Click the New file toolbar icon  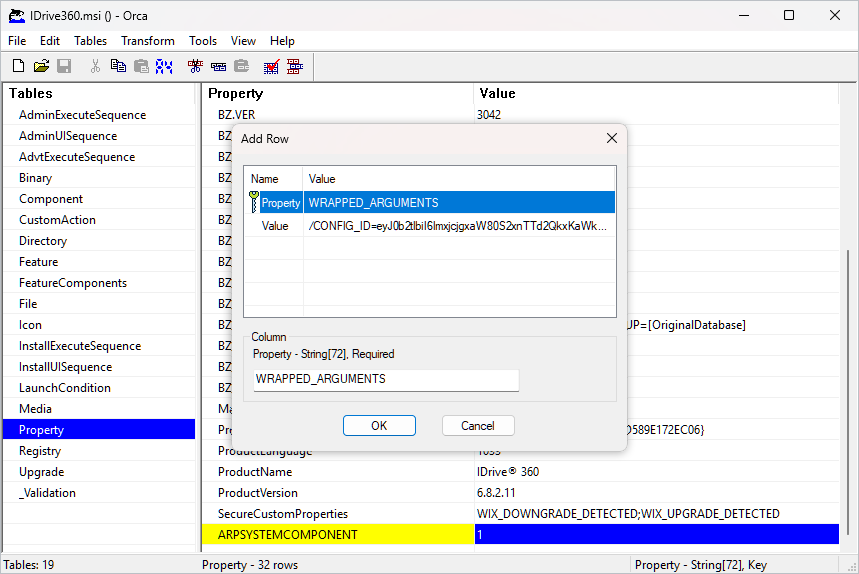pos(18,67)
